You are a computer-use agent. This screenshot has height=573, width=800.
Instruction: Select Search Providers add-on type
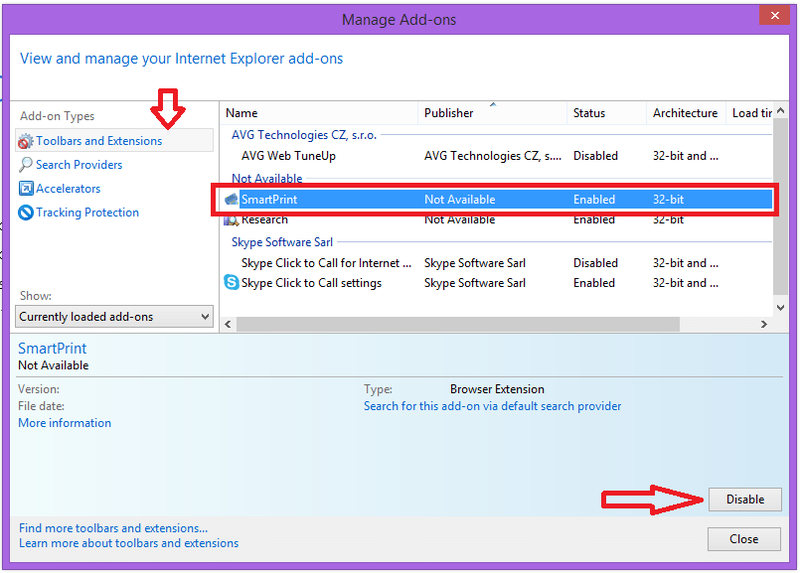point(79,165)
